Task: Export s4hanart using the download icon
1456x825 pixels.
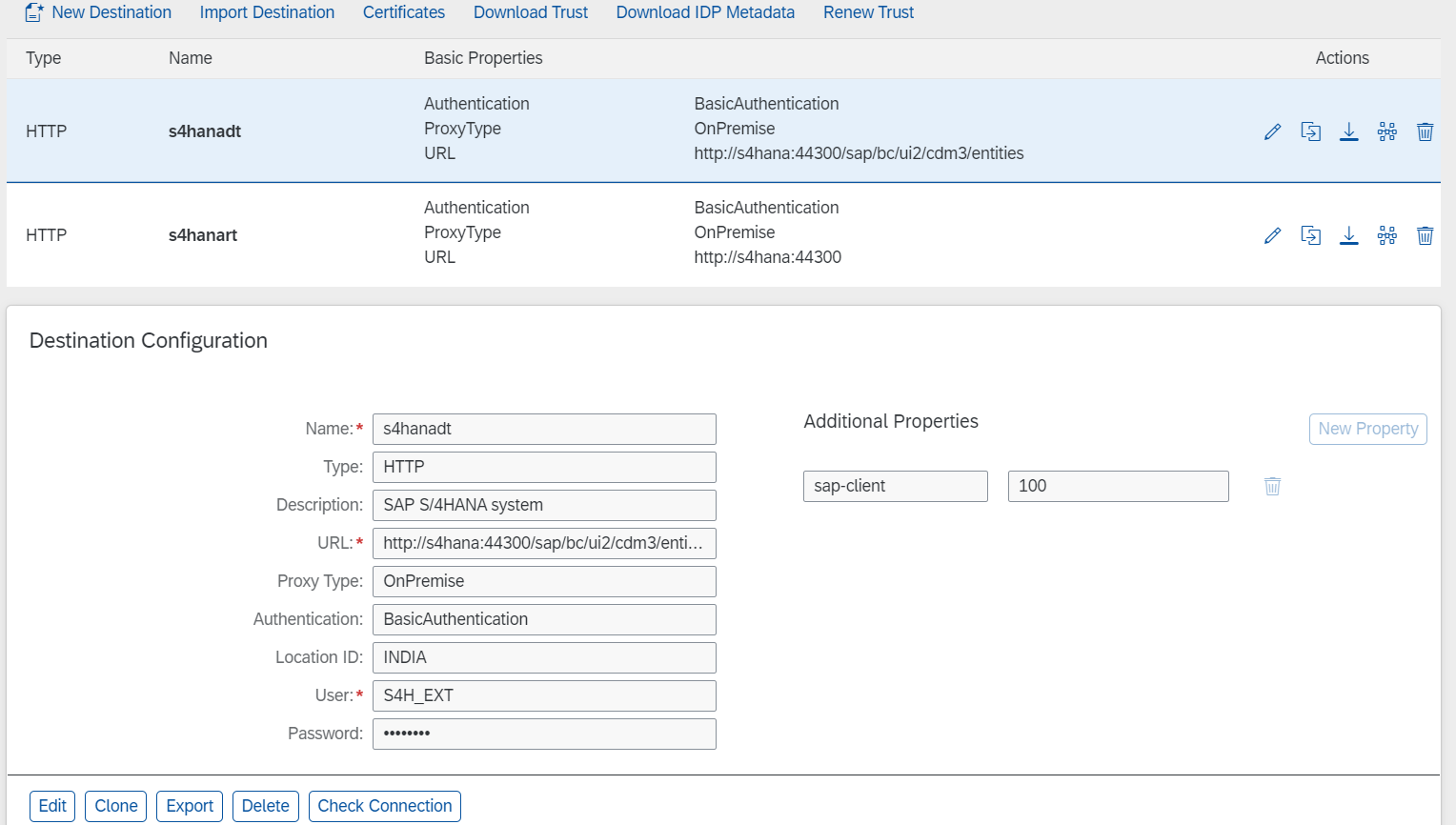Action: (x=1348, y=235)
